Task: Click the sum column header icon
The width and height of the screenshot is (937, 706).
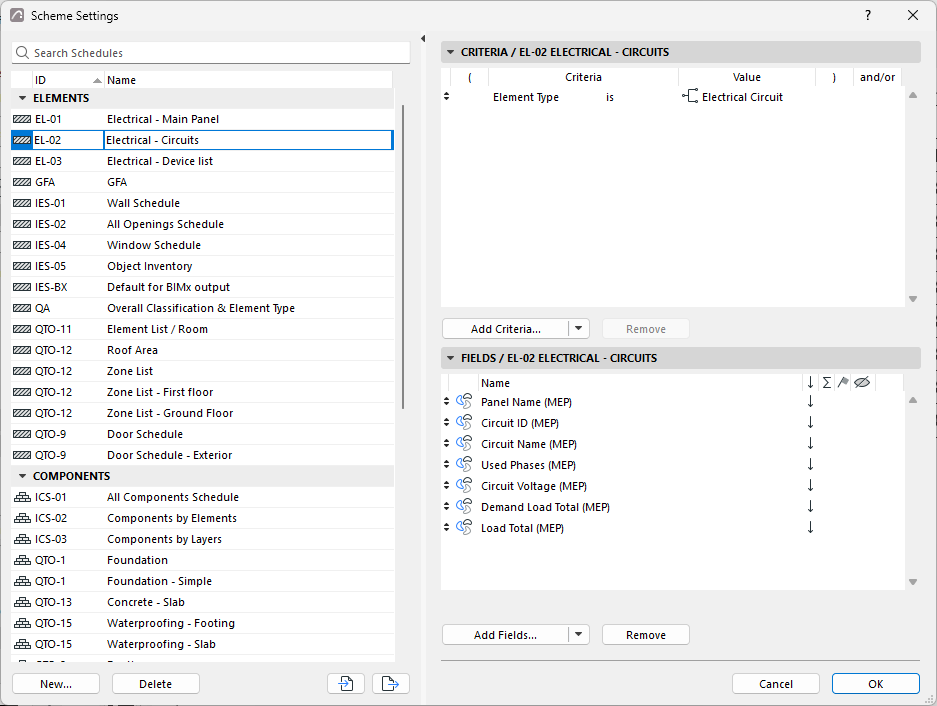Action: [826, 383]
